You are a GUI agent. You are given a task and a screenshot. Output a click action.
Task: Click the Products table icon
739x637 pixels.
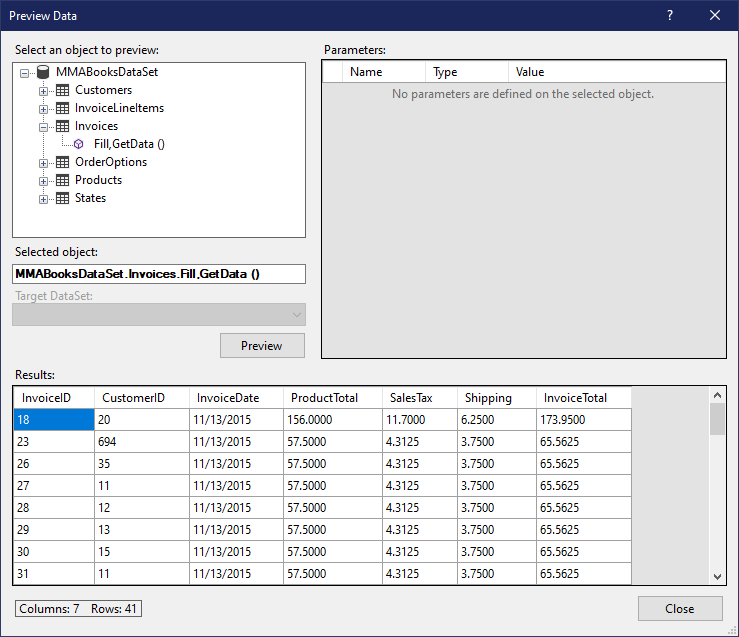[x=62, y=180]
